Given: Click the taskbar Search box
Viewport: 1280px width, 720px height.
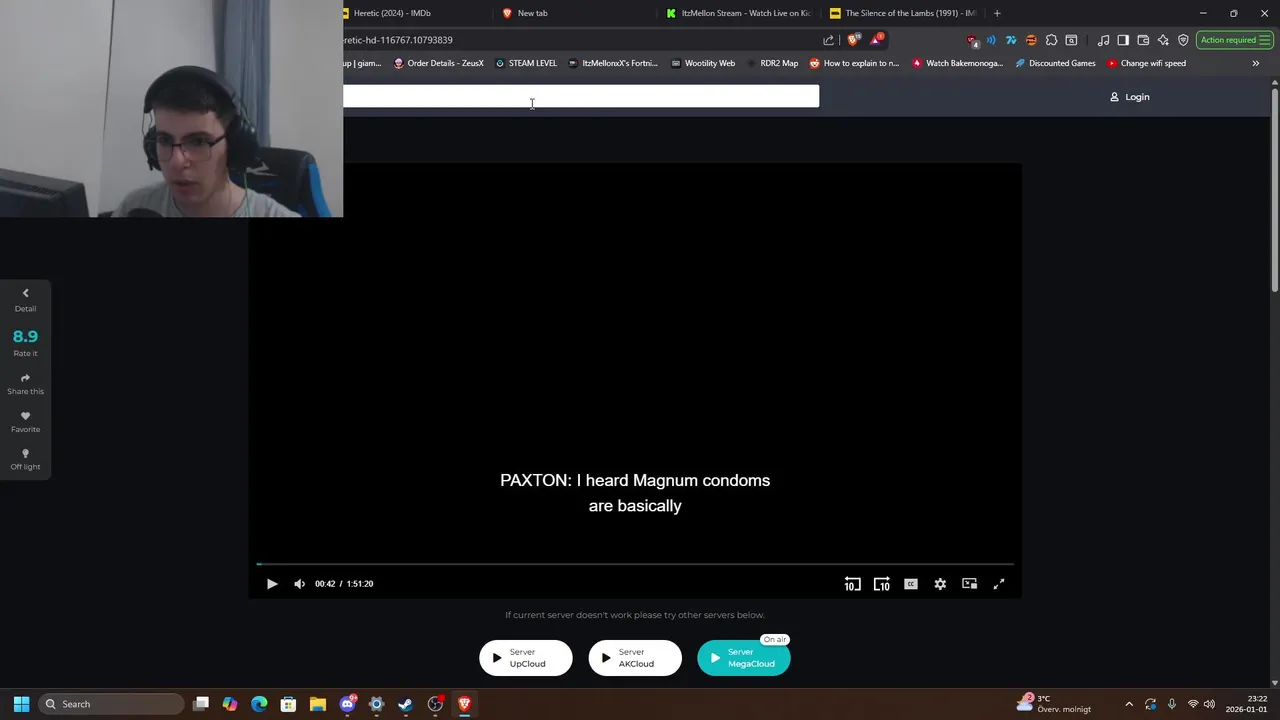Looking at the screenshot, I should point(112,704).
